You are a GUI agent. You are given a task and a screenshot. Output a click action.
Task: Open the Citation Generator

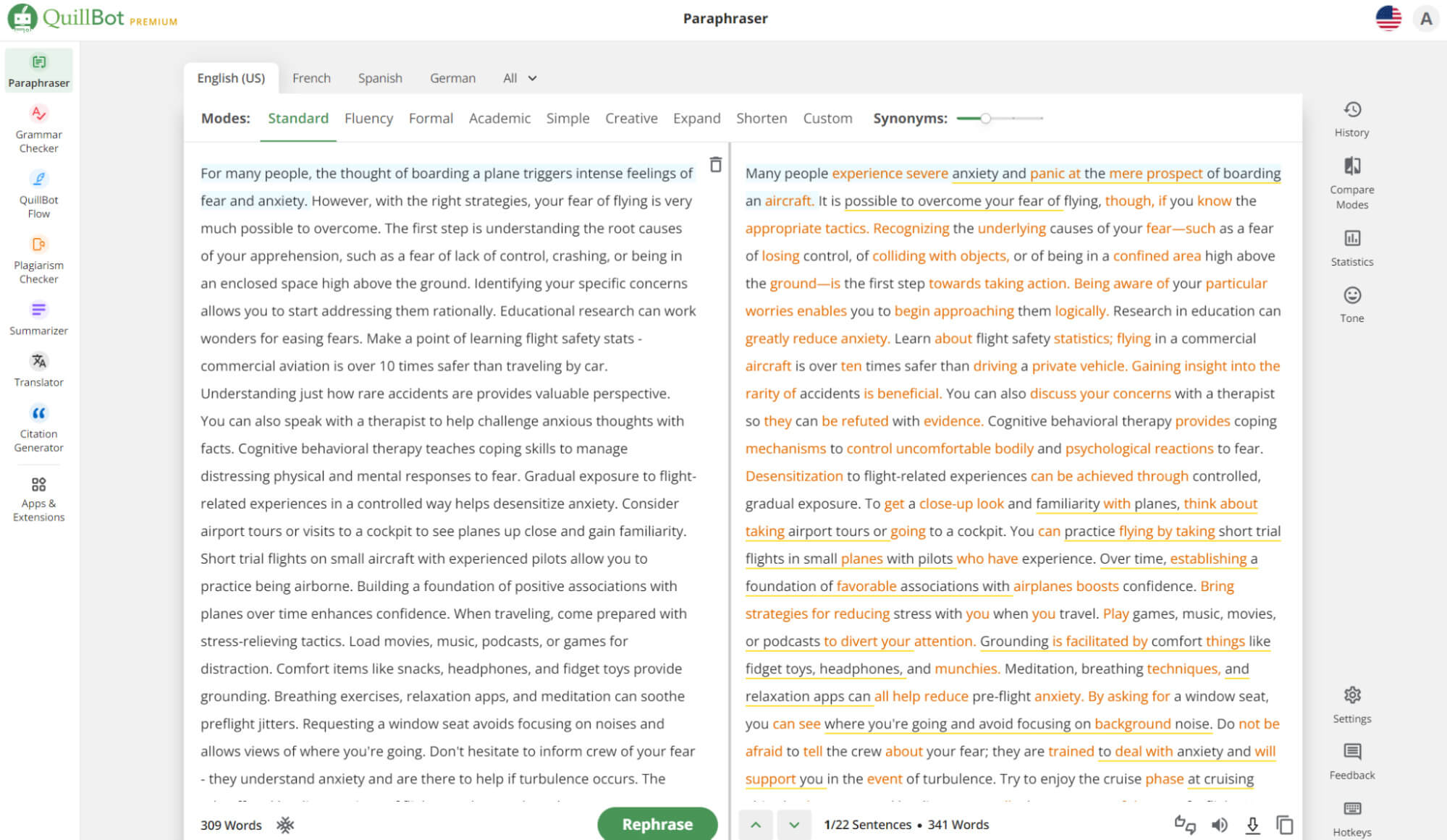pos(38,428)
